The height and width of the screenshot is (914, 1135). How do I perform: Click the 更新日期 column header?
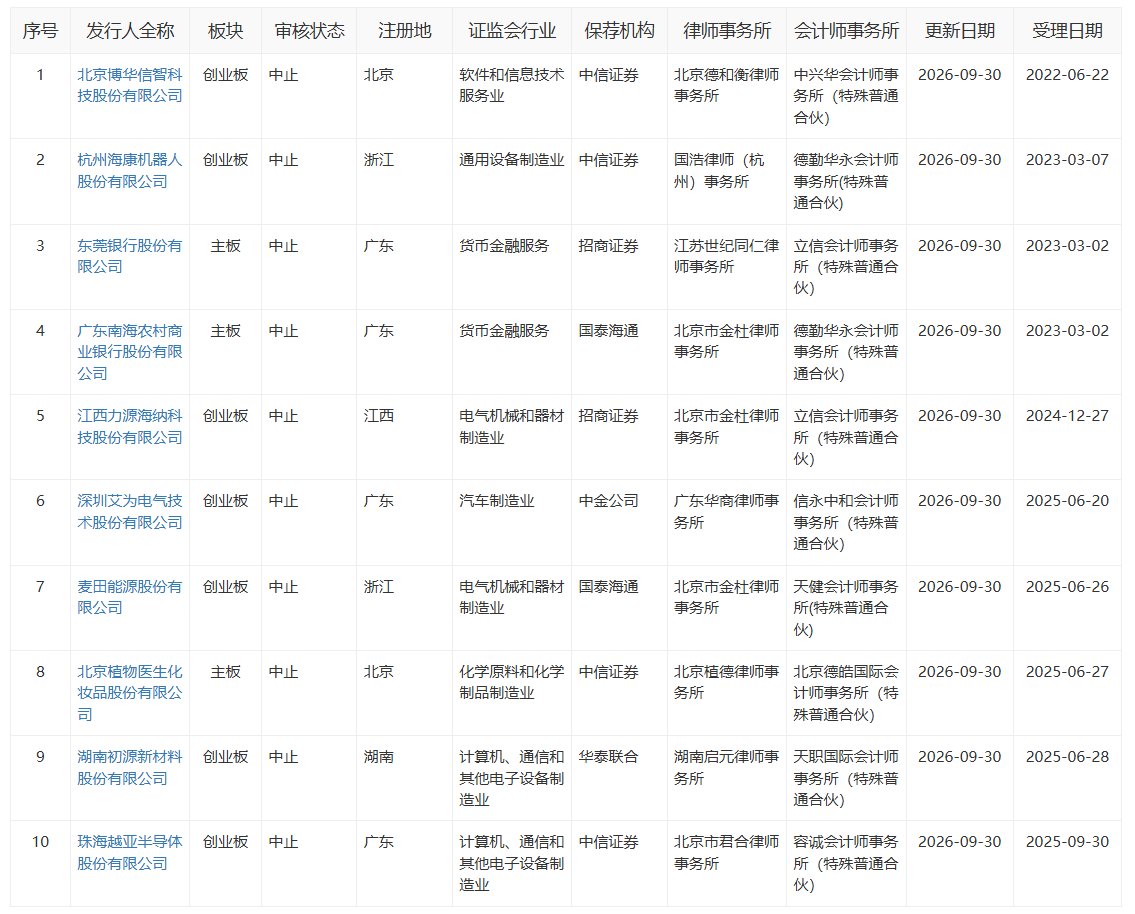tap(960, 30)
